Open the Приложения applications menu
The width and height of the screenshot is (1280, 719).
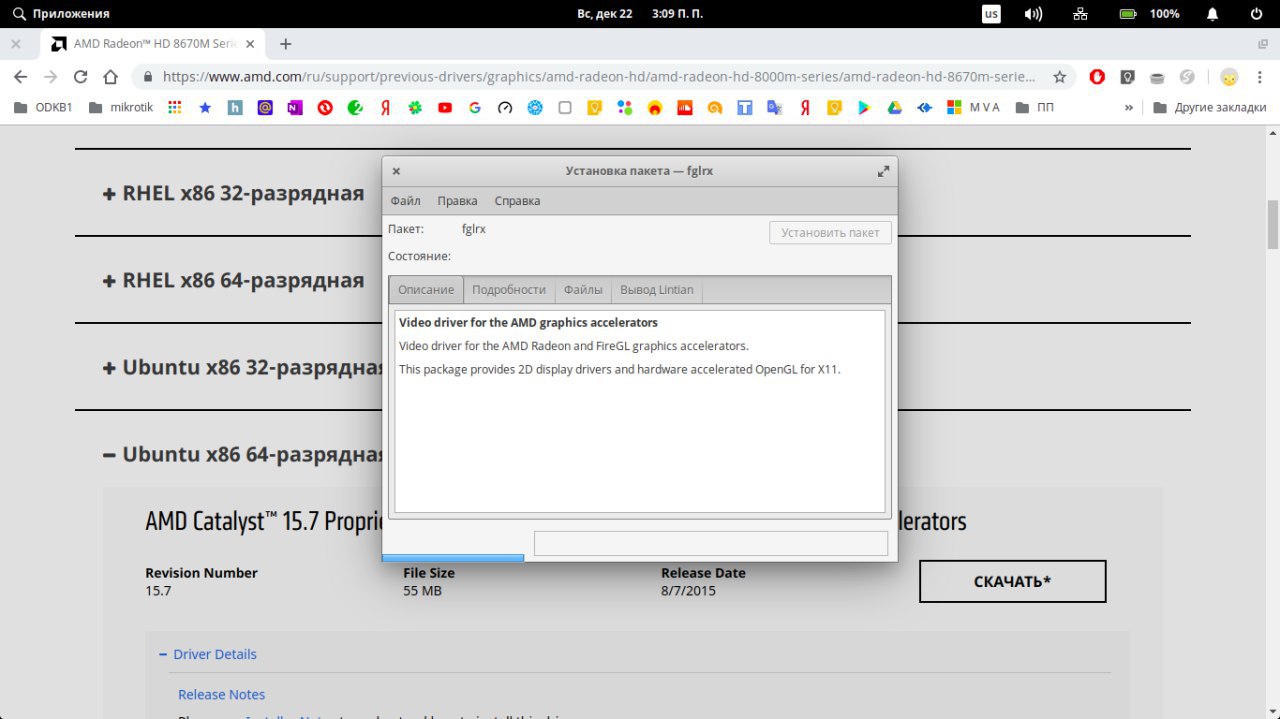[x=61, y=14]
